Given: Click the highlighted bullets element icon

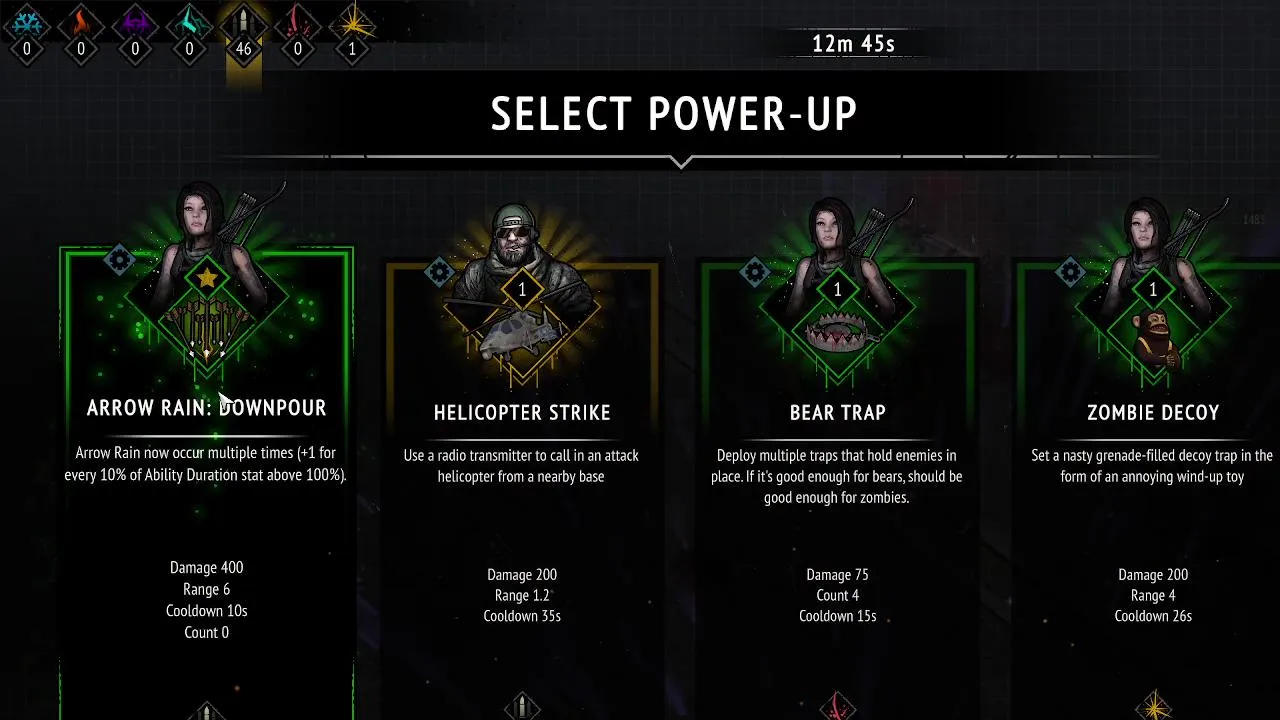Looking at the screenshot, I should [243, 21].
